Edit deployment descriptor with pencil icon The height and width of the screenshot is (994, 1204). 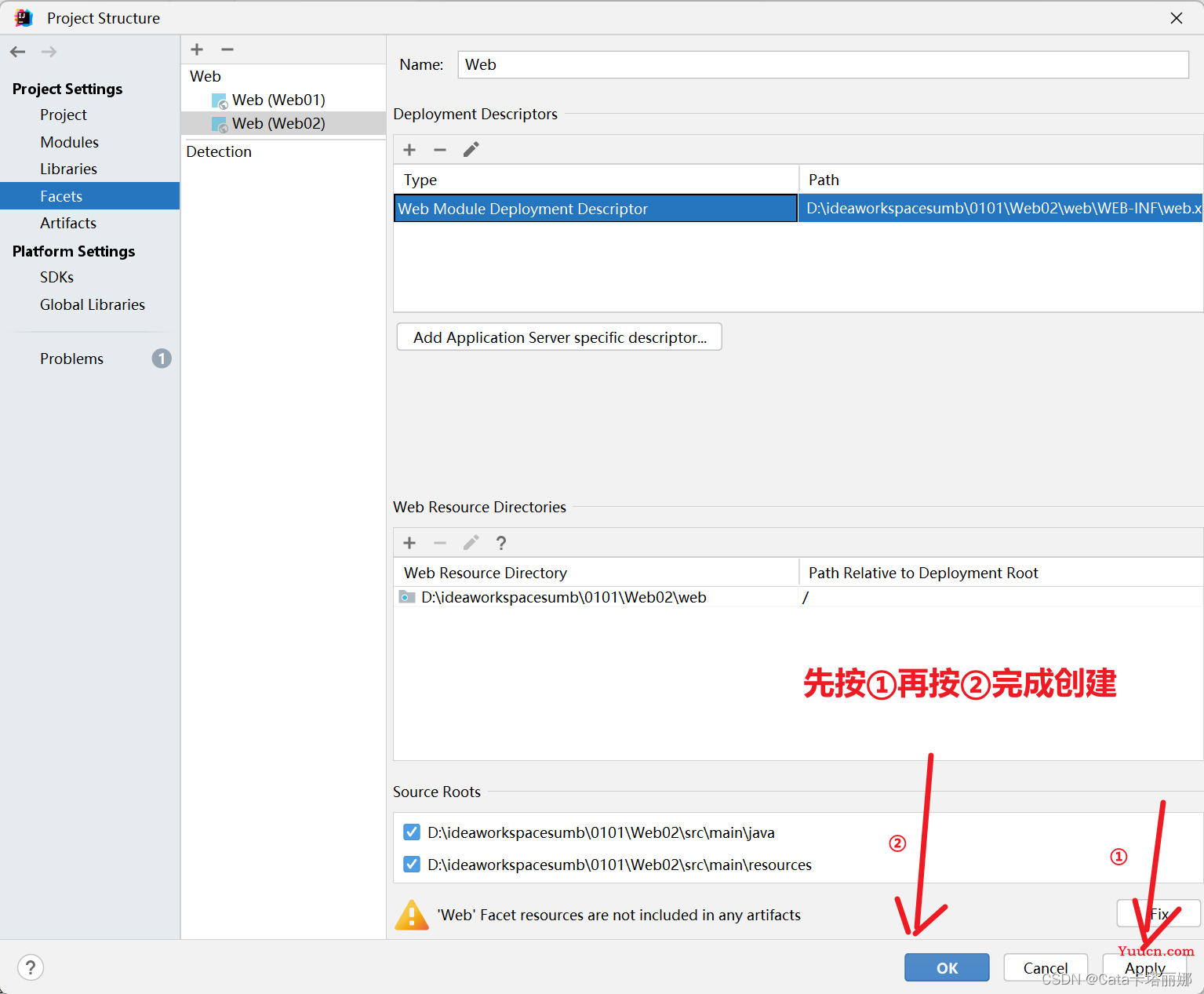point(471,150)
